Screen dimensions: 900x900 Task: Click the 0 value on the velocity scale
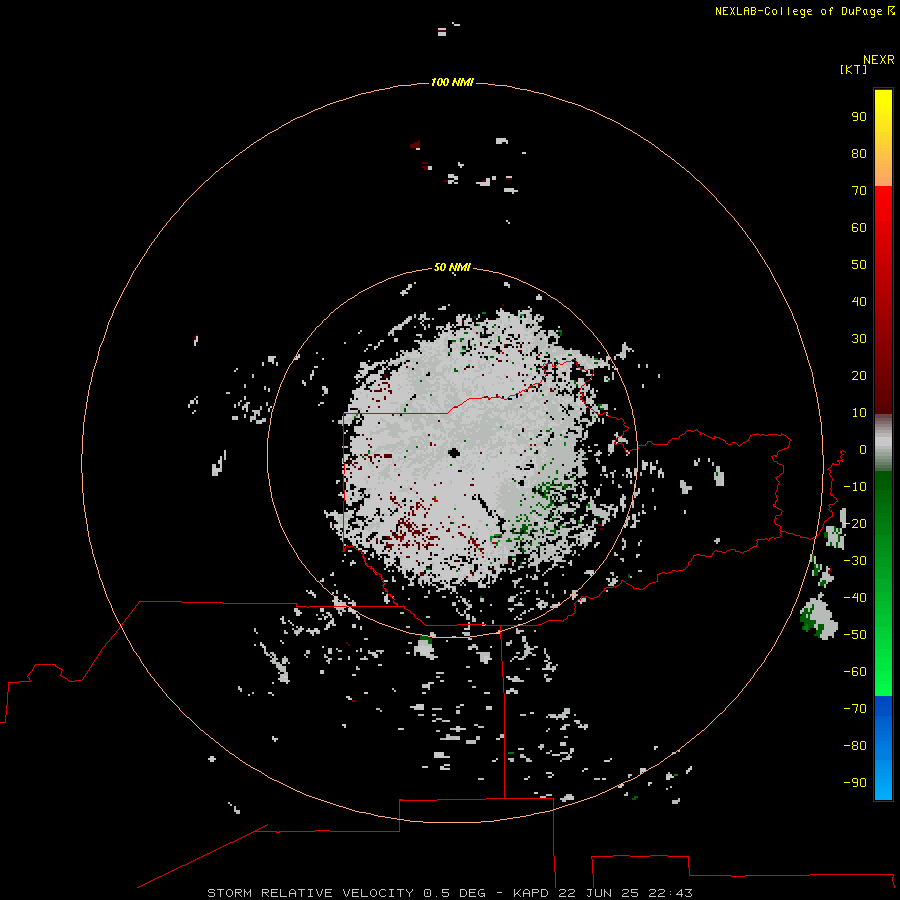[x=863, y=450]
